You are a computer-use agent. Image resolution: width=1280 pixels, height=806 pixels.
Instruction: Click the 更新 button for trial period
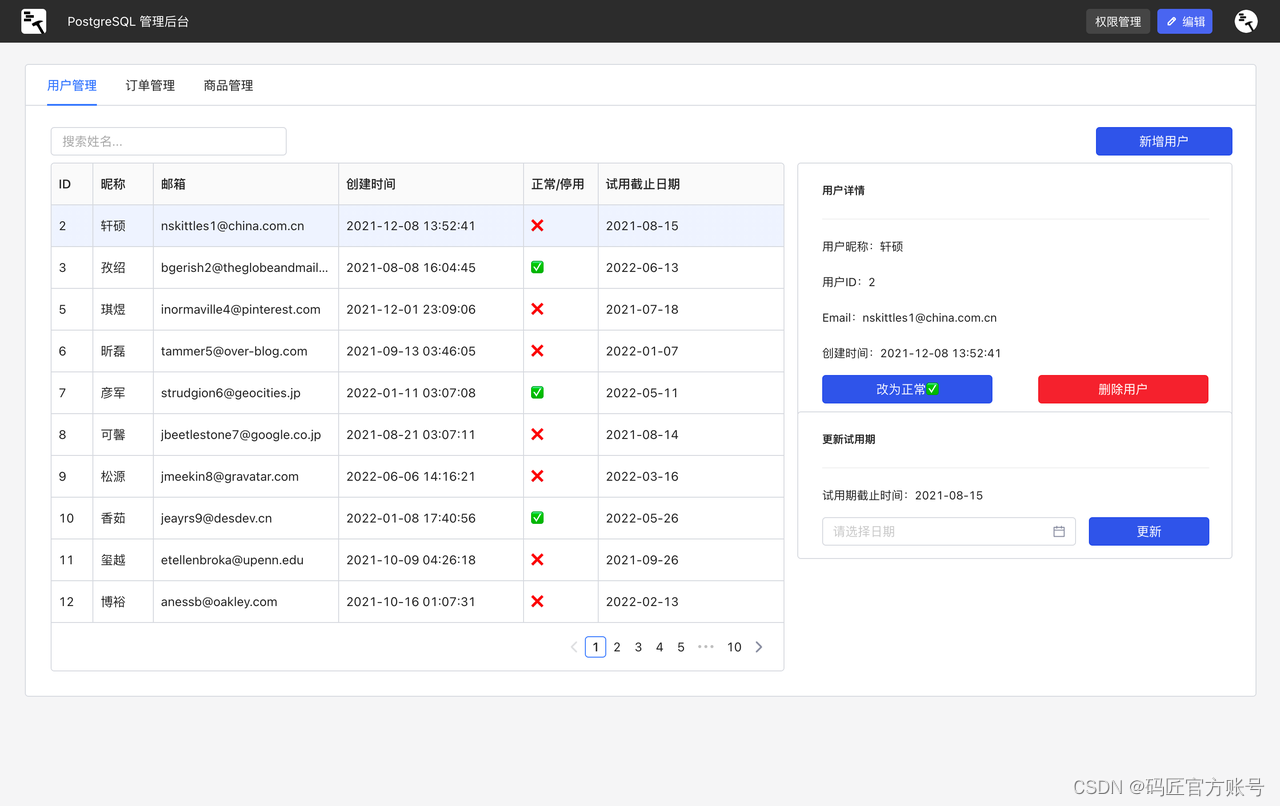pyautogui.click(x=1149, y=531)
